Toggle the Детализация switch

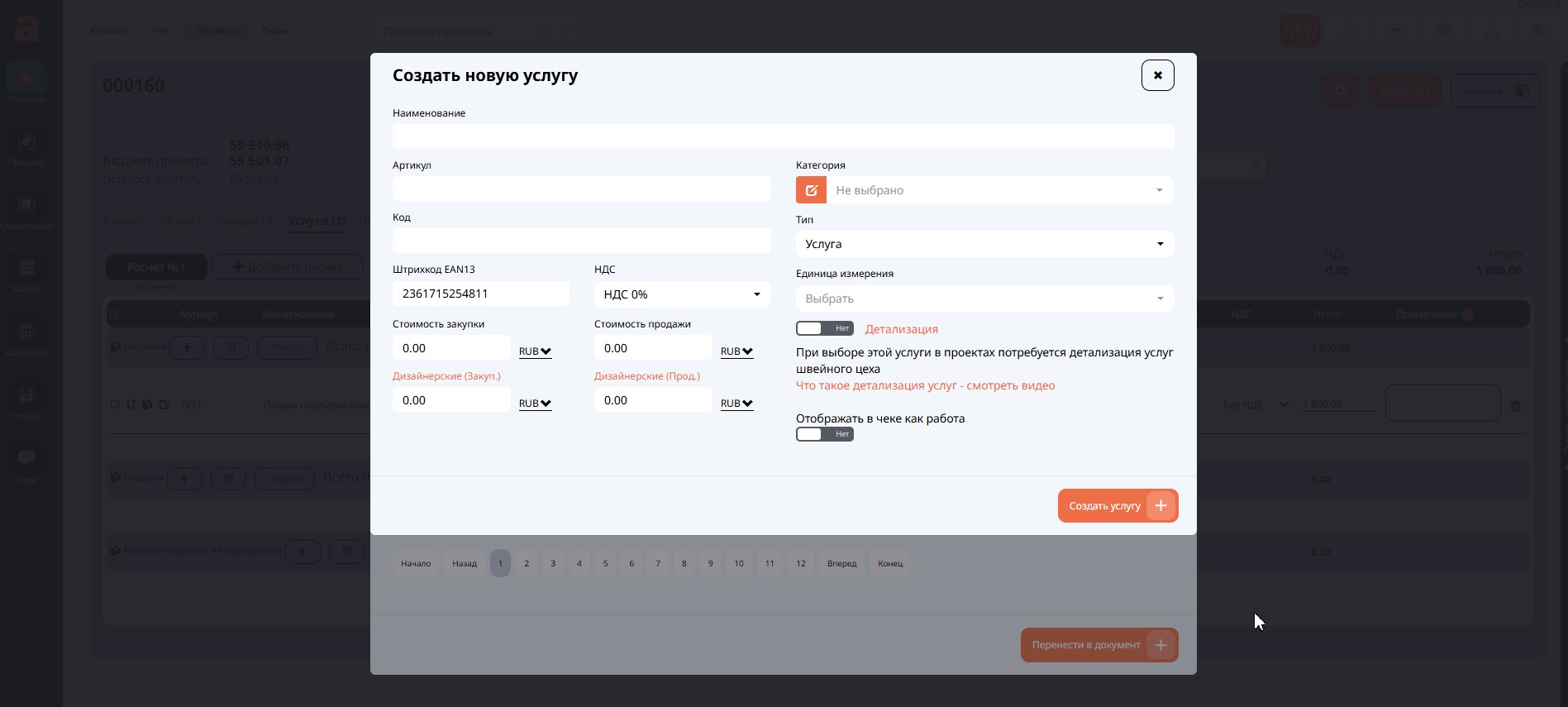tap(824, 328)
